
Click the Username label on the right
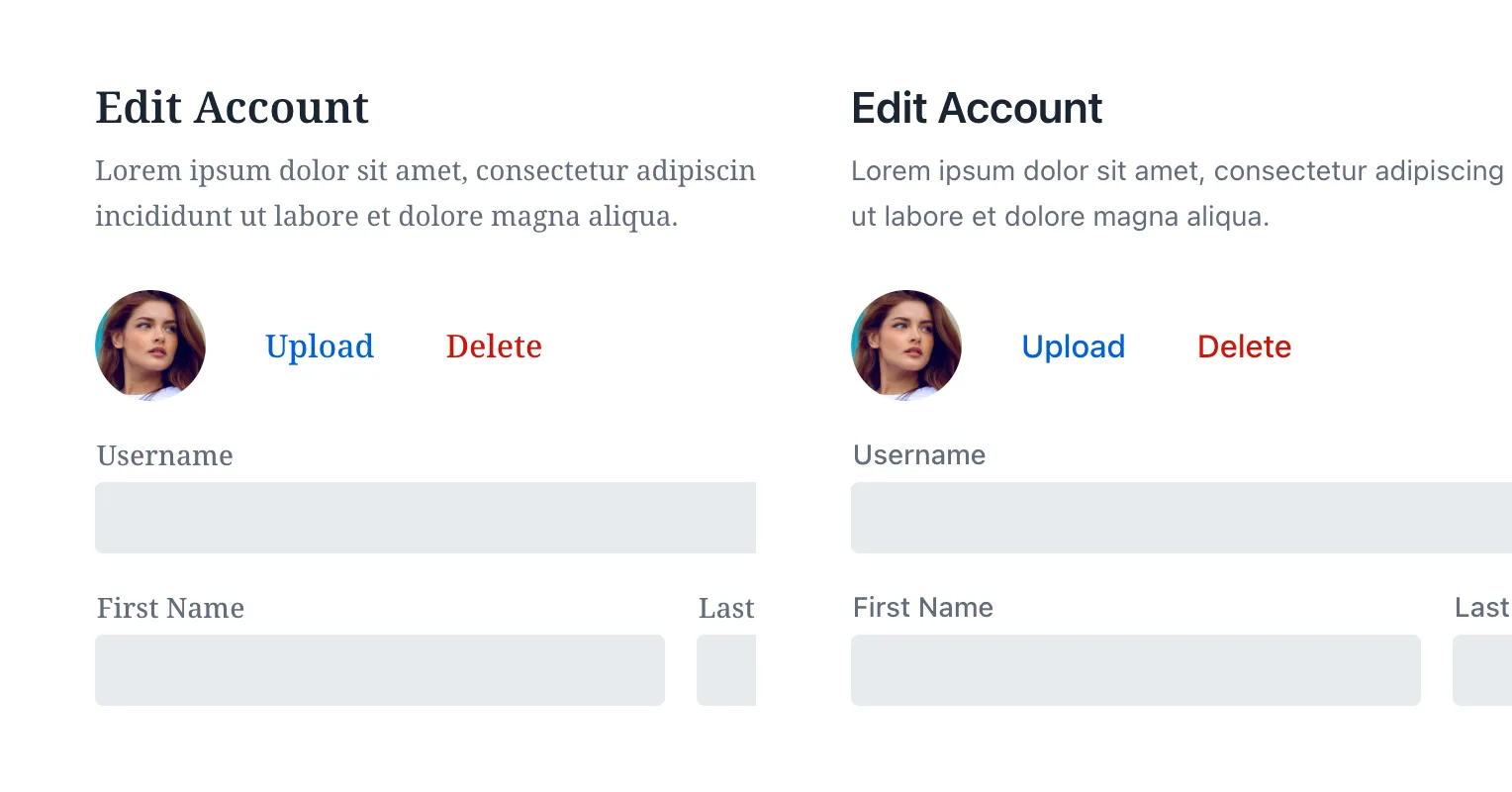pos(918,455)
